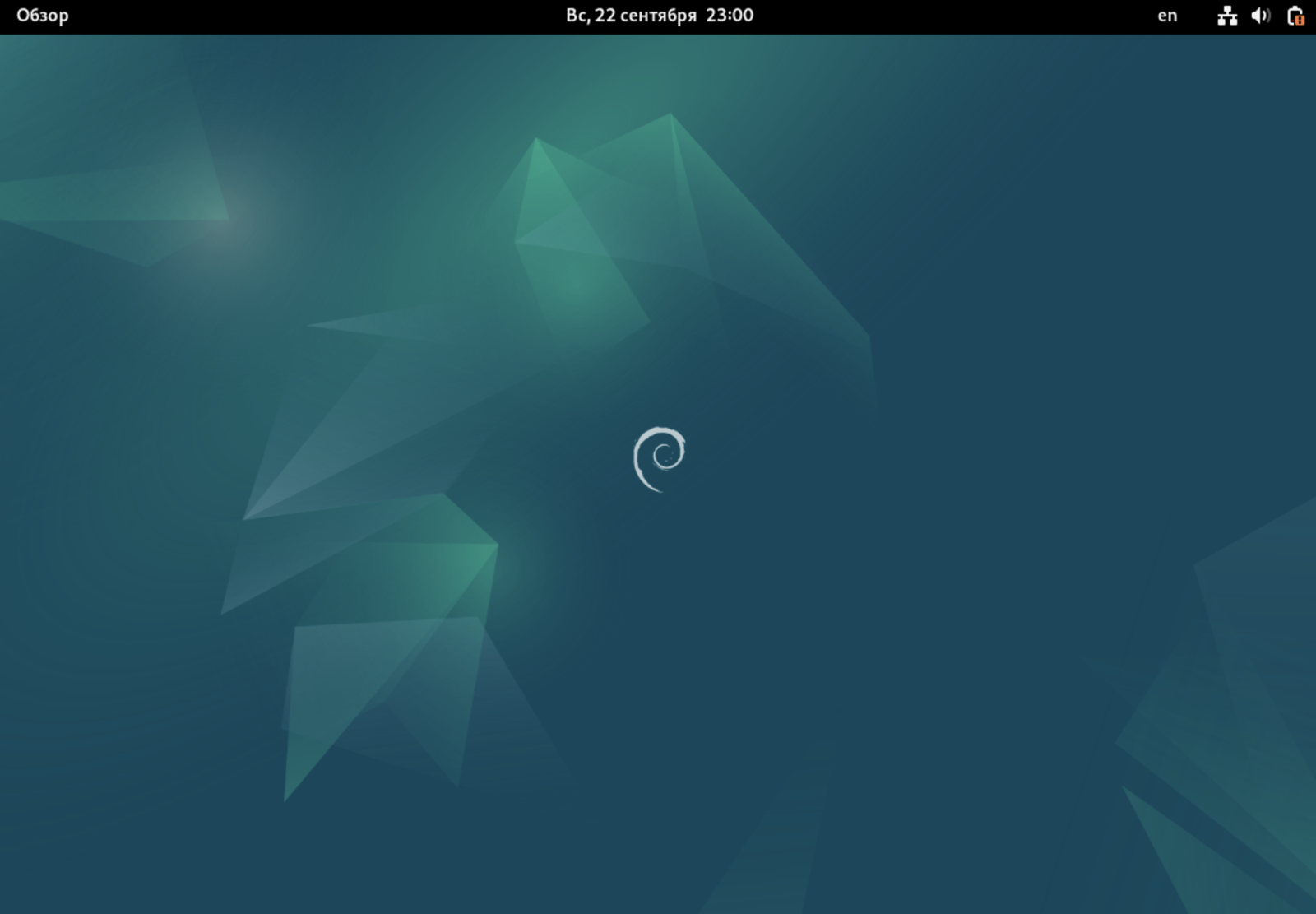Click the wired network status icon

tap(1227, 16)
